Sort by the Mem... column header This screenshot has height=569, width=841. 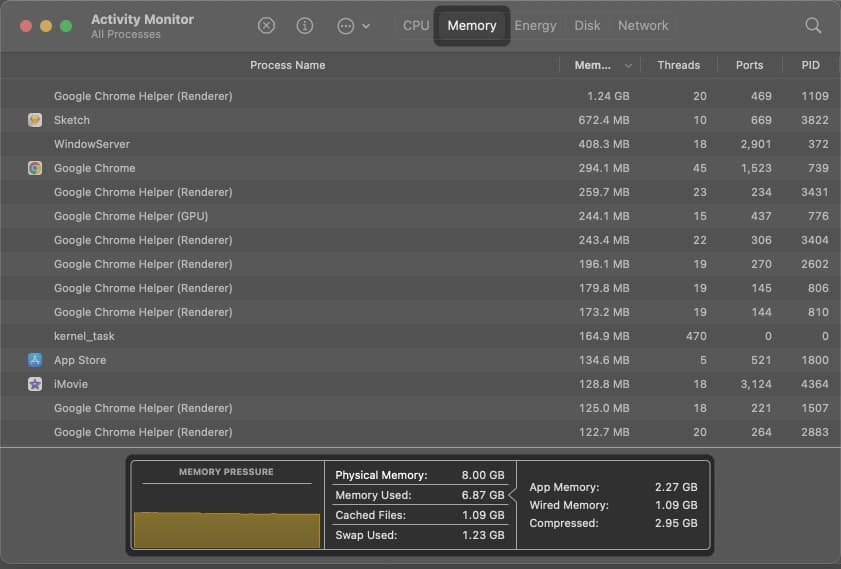tap(592, 65)
